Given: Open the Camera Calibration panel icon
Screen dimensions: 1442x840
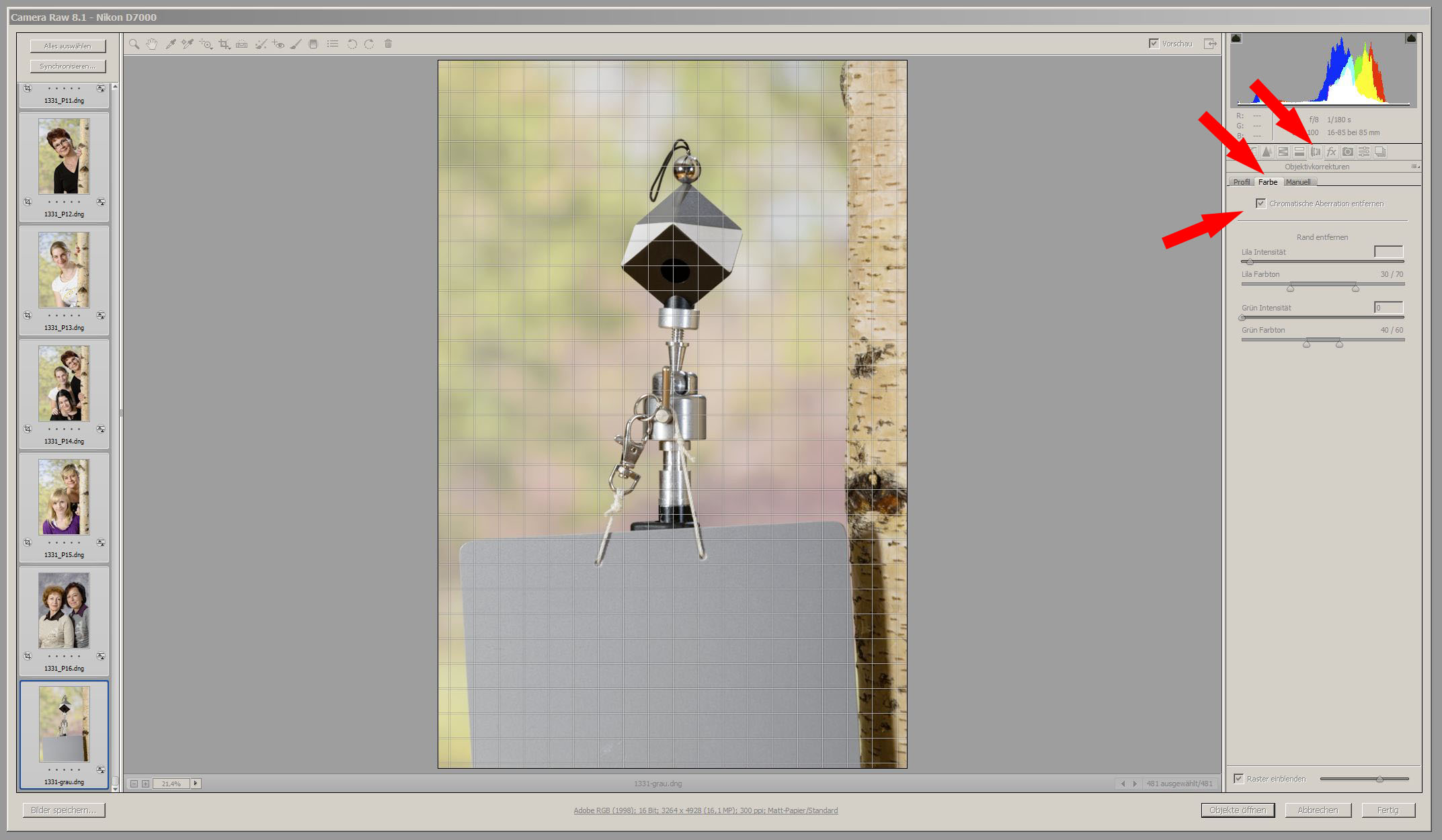Looking at the screenshot, I should click(1347, 152).
